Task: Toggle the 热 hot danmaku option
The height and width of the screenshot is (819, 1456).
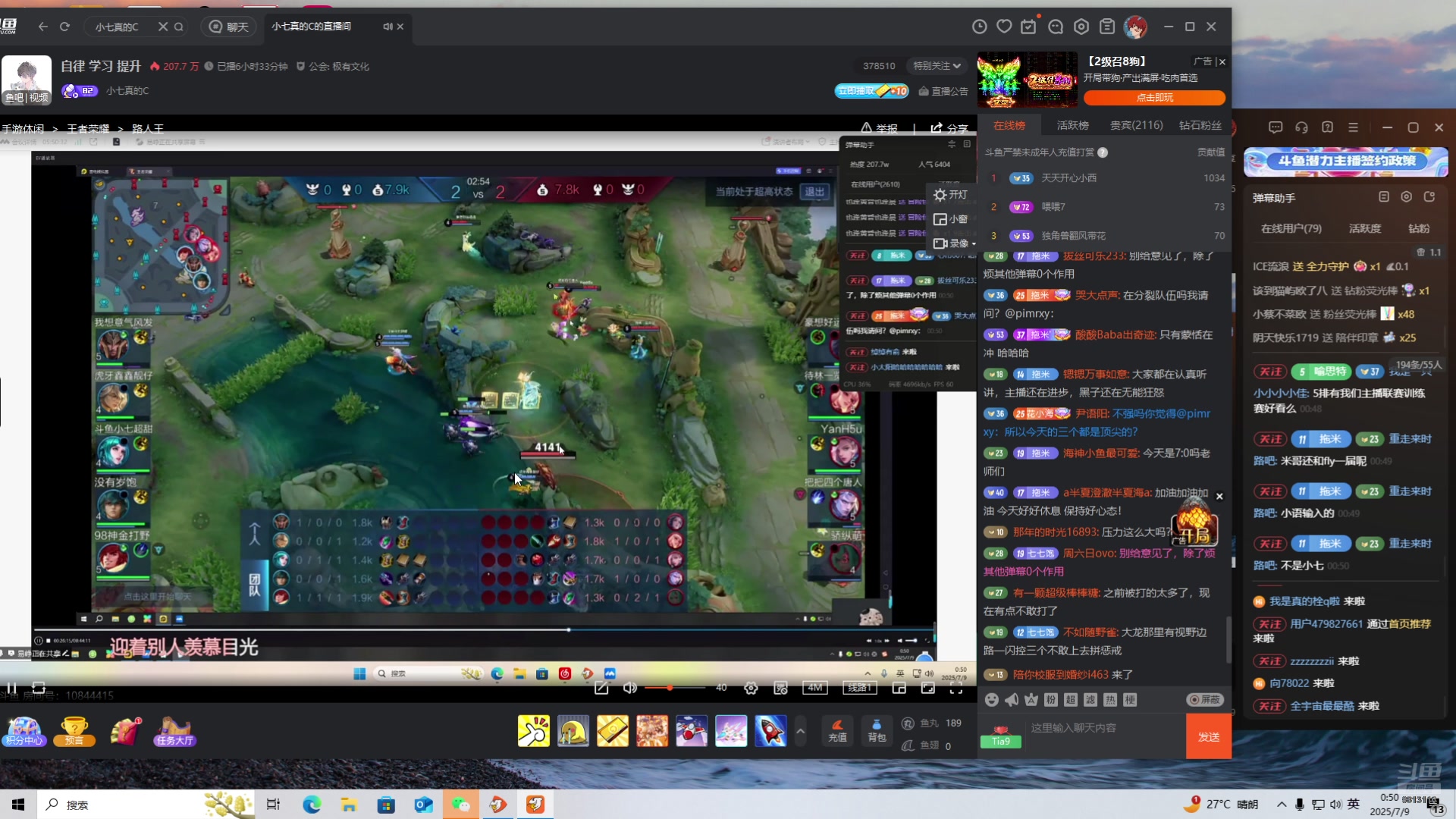Action: click(x=1110, y=700)
